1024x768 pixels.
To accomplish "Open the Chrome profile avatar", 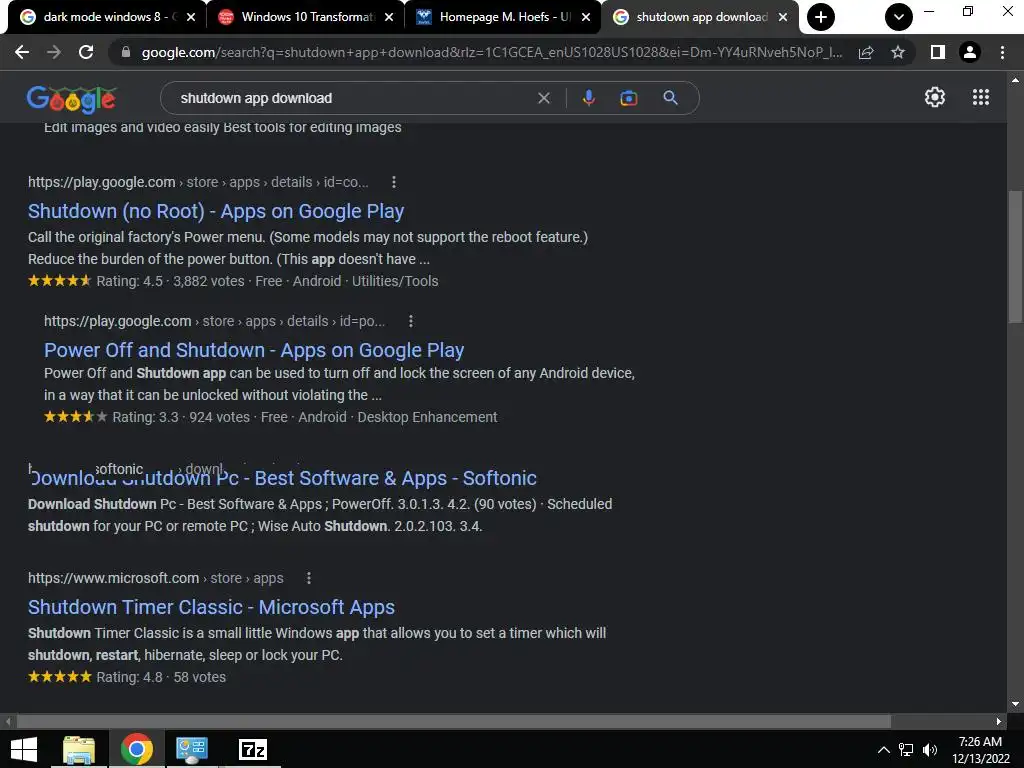I will click(x=970, y=52).
